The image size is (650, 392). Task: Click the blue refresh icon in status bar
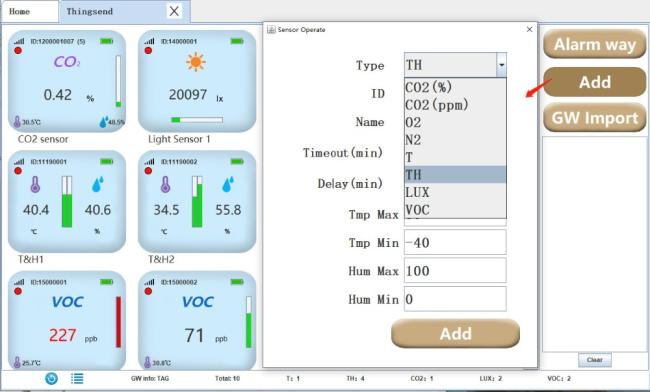coord(51,378)
